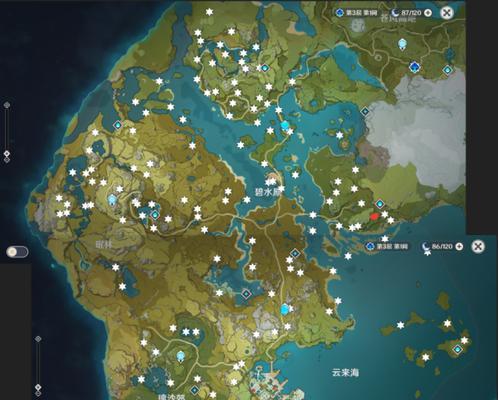The image size is (498, 400).
Task: Select the white star marker at the map's top
Action: (x=209, y=12)
